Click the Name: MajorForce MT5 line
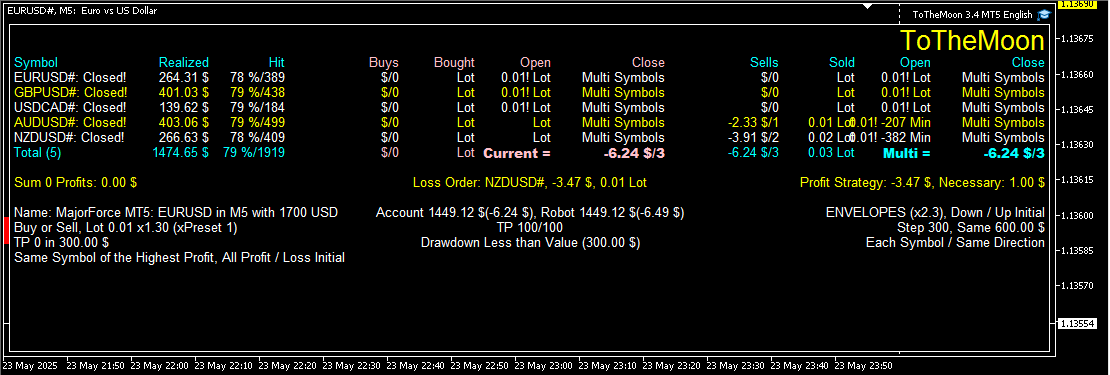1110x375 pixels. [x=176, y=212]
